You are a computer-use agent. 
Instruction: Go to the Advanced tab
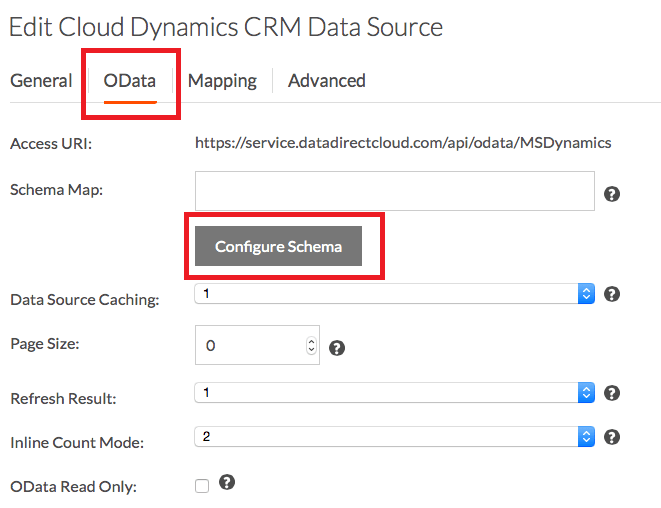click(x=327, y=81)
